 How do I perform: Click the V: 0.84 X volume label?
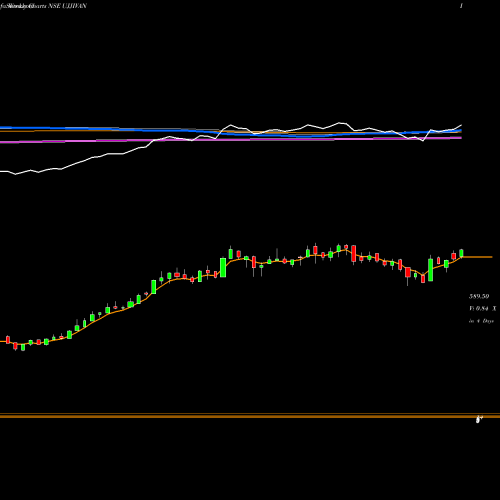(483, 309)
